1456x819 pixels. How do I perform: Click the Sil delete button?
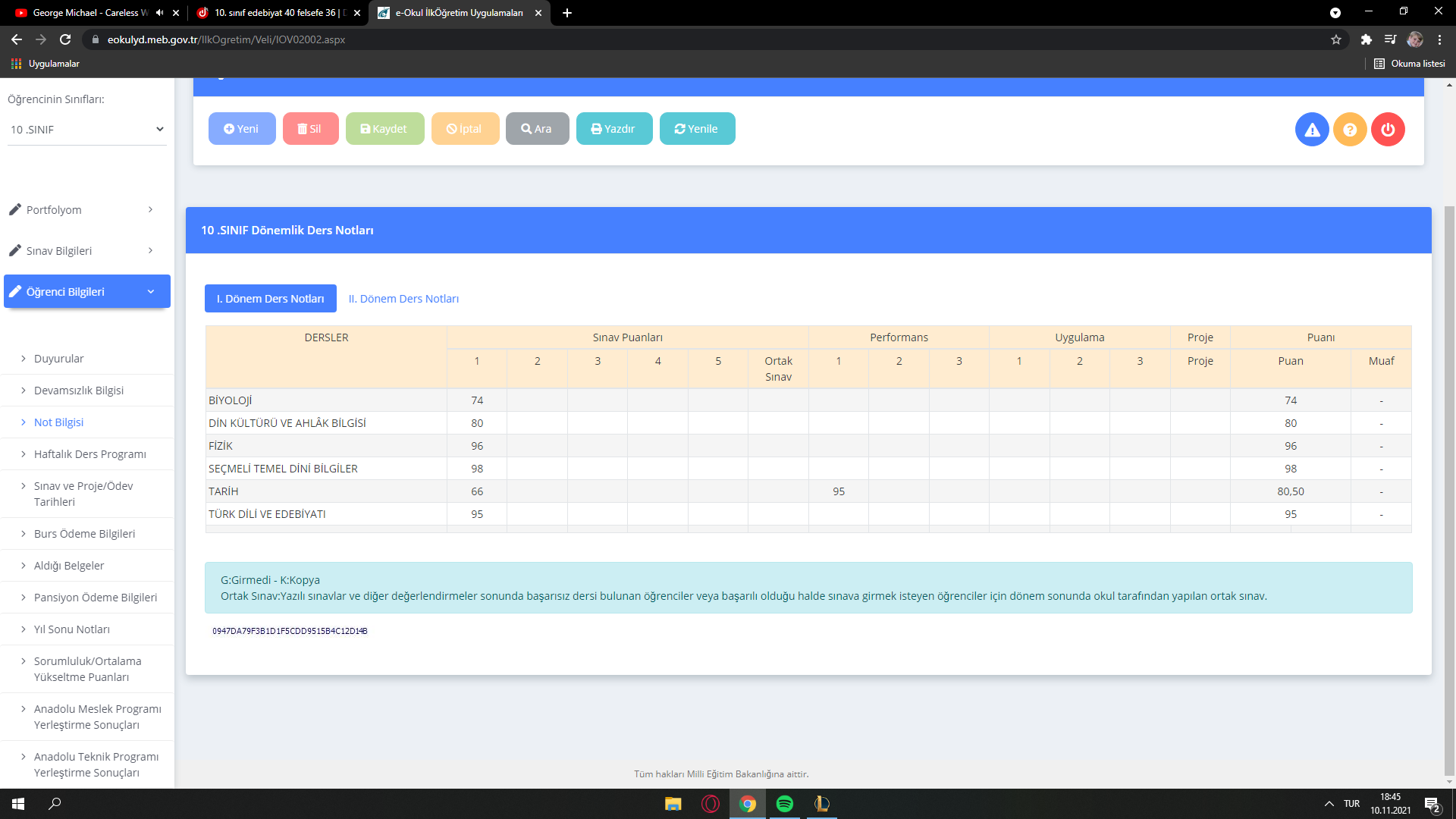coord(310,129)
